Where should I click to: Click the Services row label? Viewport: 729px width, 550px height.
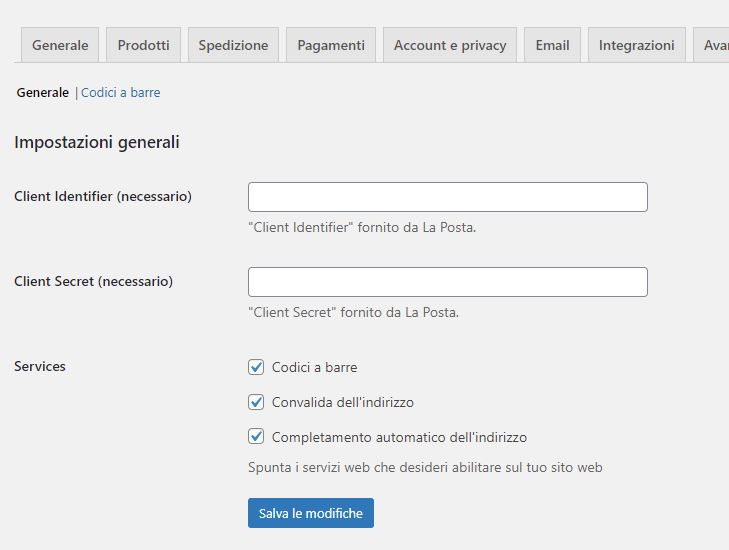pyautogui.click(x=40, y=366)
